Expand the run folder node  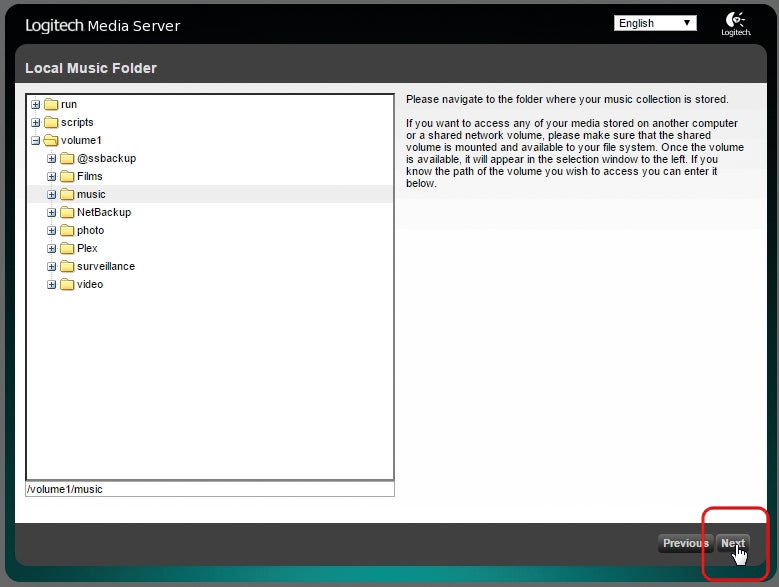(35, 104)
